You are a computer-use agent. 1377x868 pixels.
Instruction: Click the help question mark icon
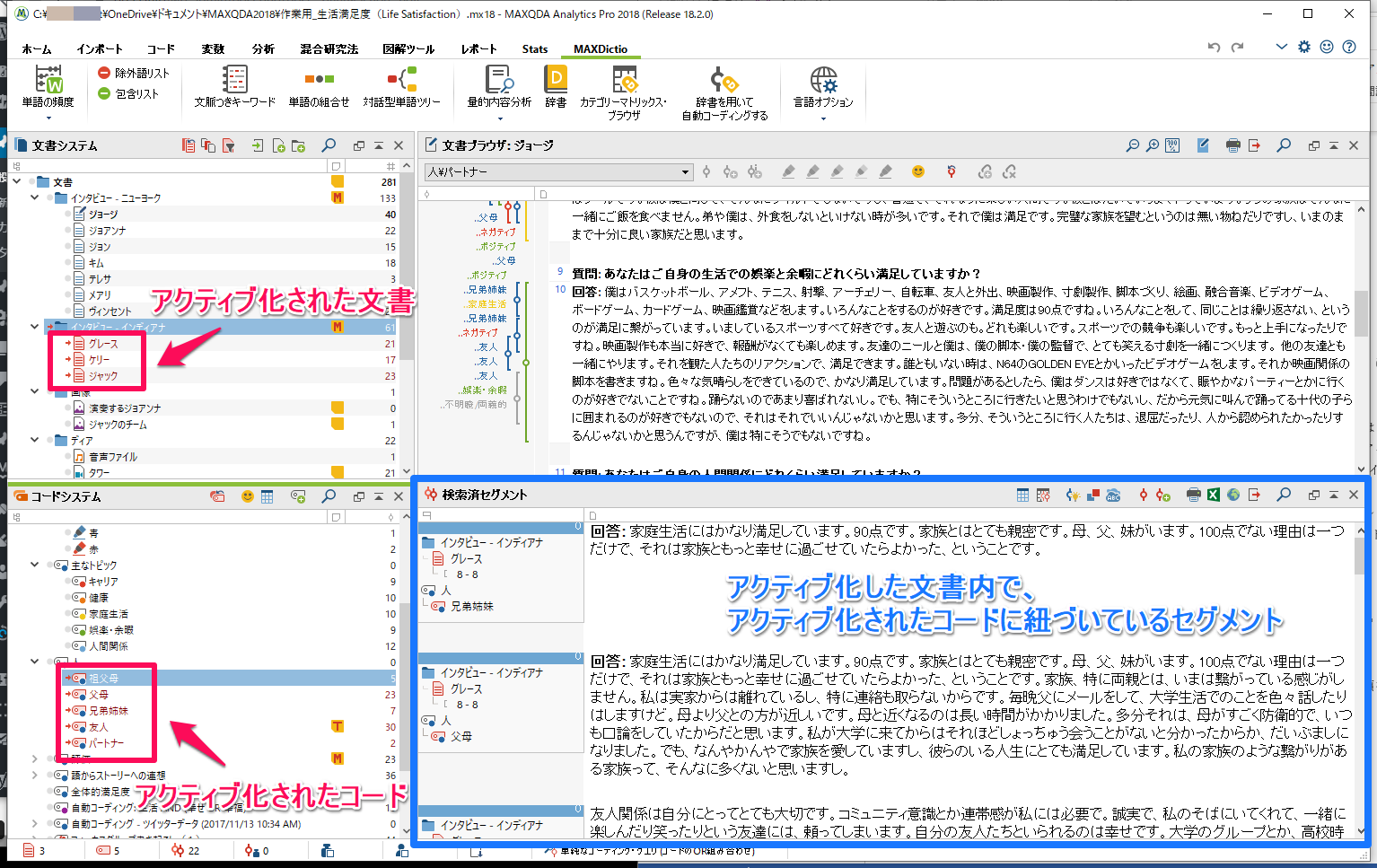point(1349,47)
